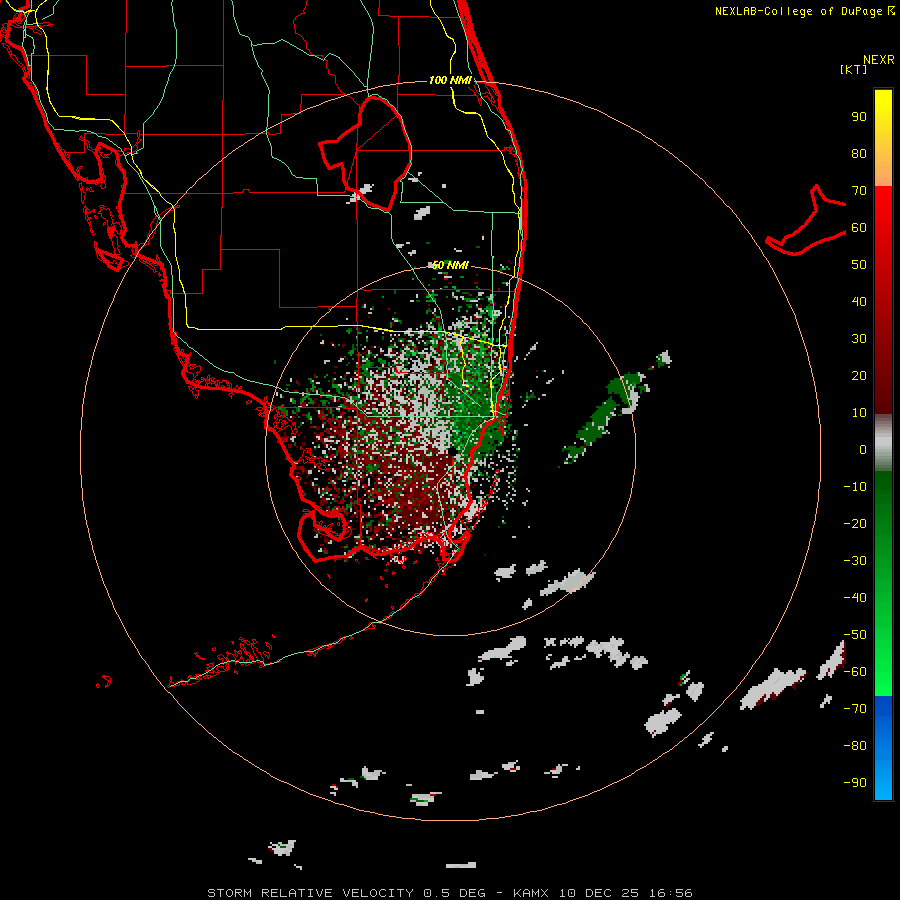Select the -60 scale value
Screen dimensions: 900x900
(x=855, y=672)
